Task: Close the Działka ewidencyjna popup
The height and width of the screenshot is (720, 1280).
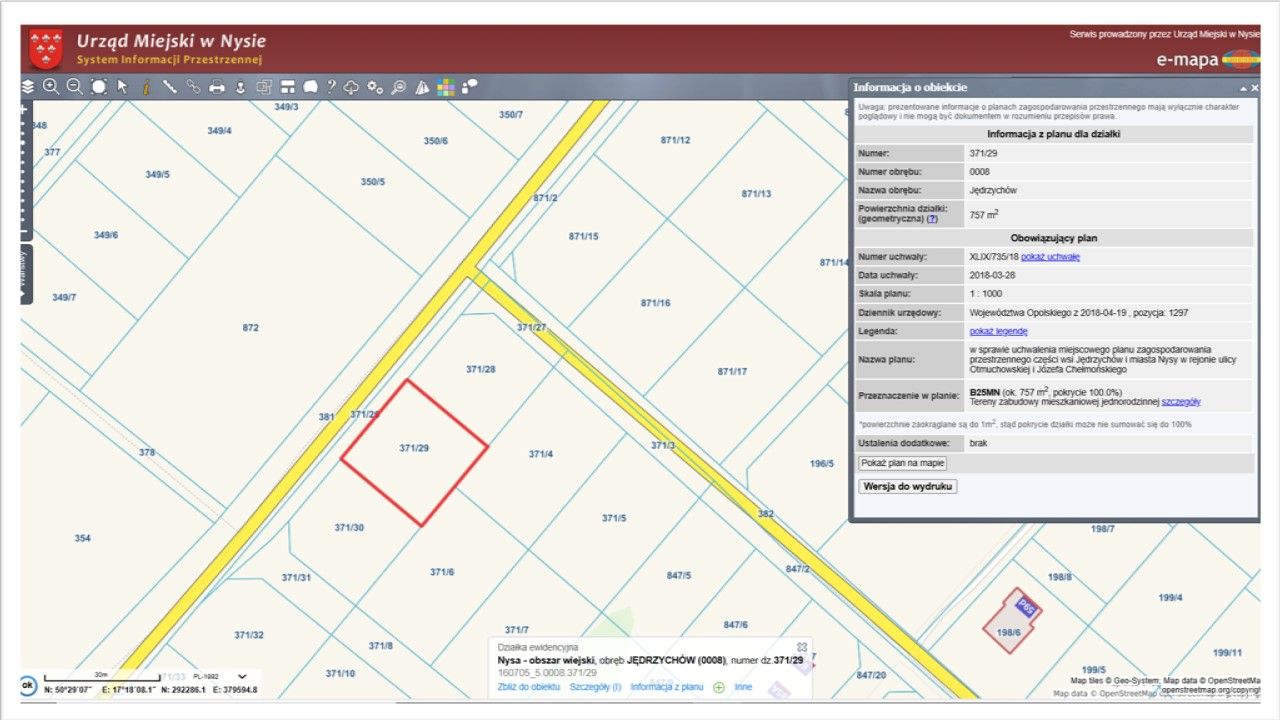Action: [x=801, y=648]
